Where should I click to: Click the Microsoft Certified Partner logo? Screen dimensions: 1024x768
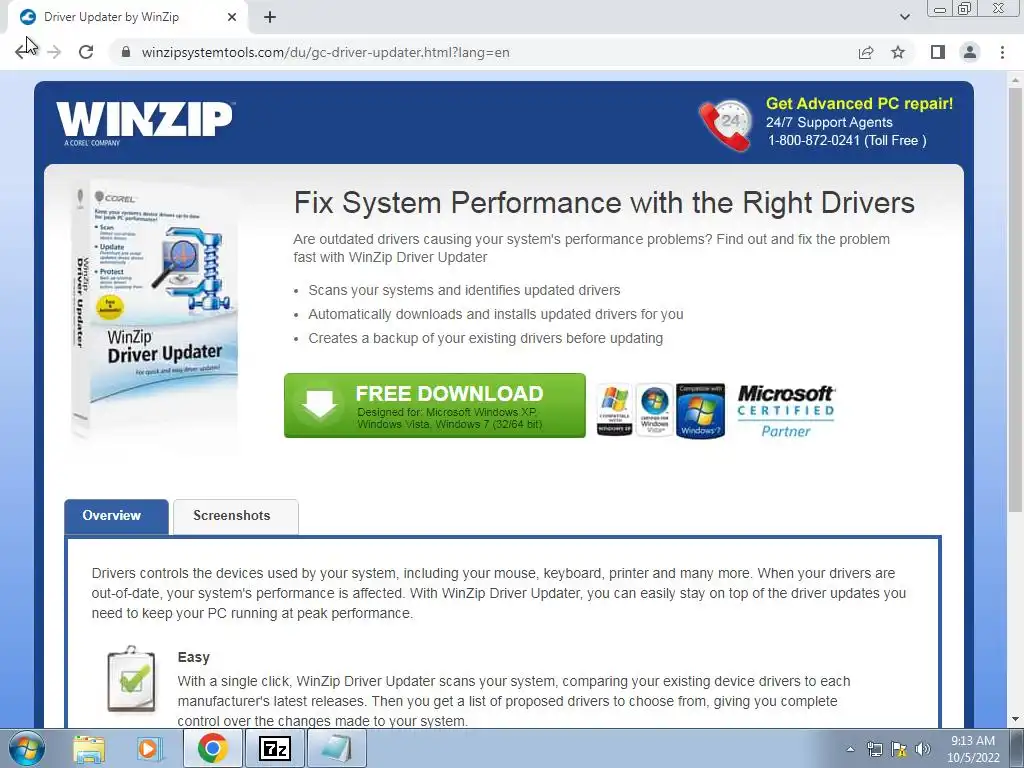tap(786, 411)
